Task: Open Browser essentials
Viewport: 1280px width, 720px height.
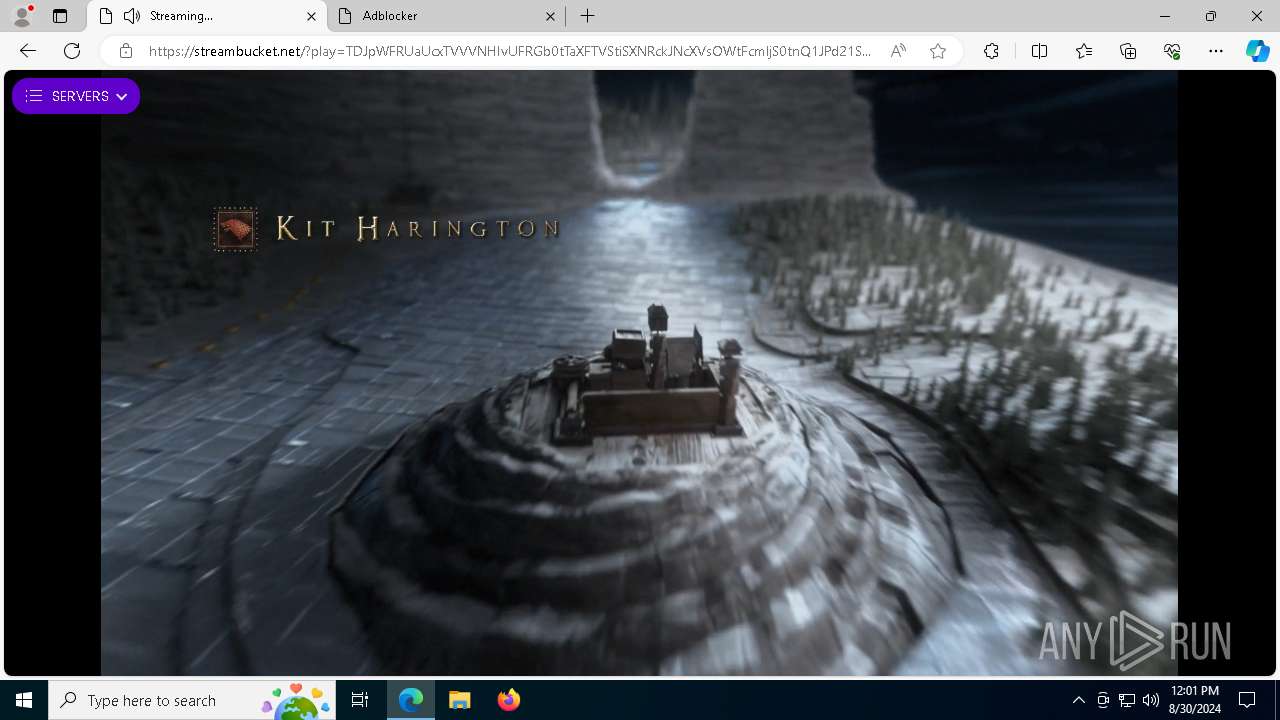Action: click(x=1172, y=51)
